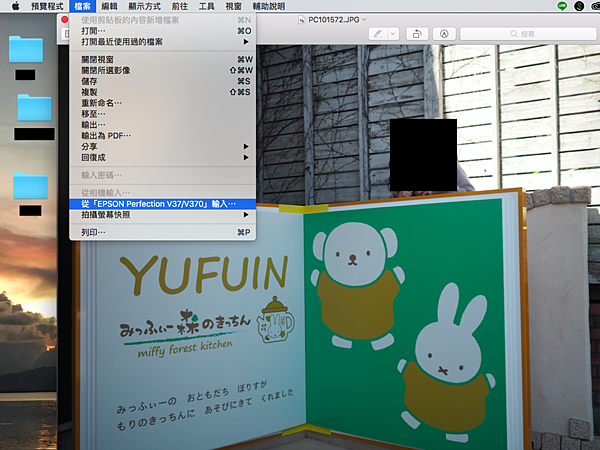600x450 pixels.
Task: Open the 顯示方式 menu
Action: tap(145, 6)
